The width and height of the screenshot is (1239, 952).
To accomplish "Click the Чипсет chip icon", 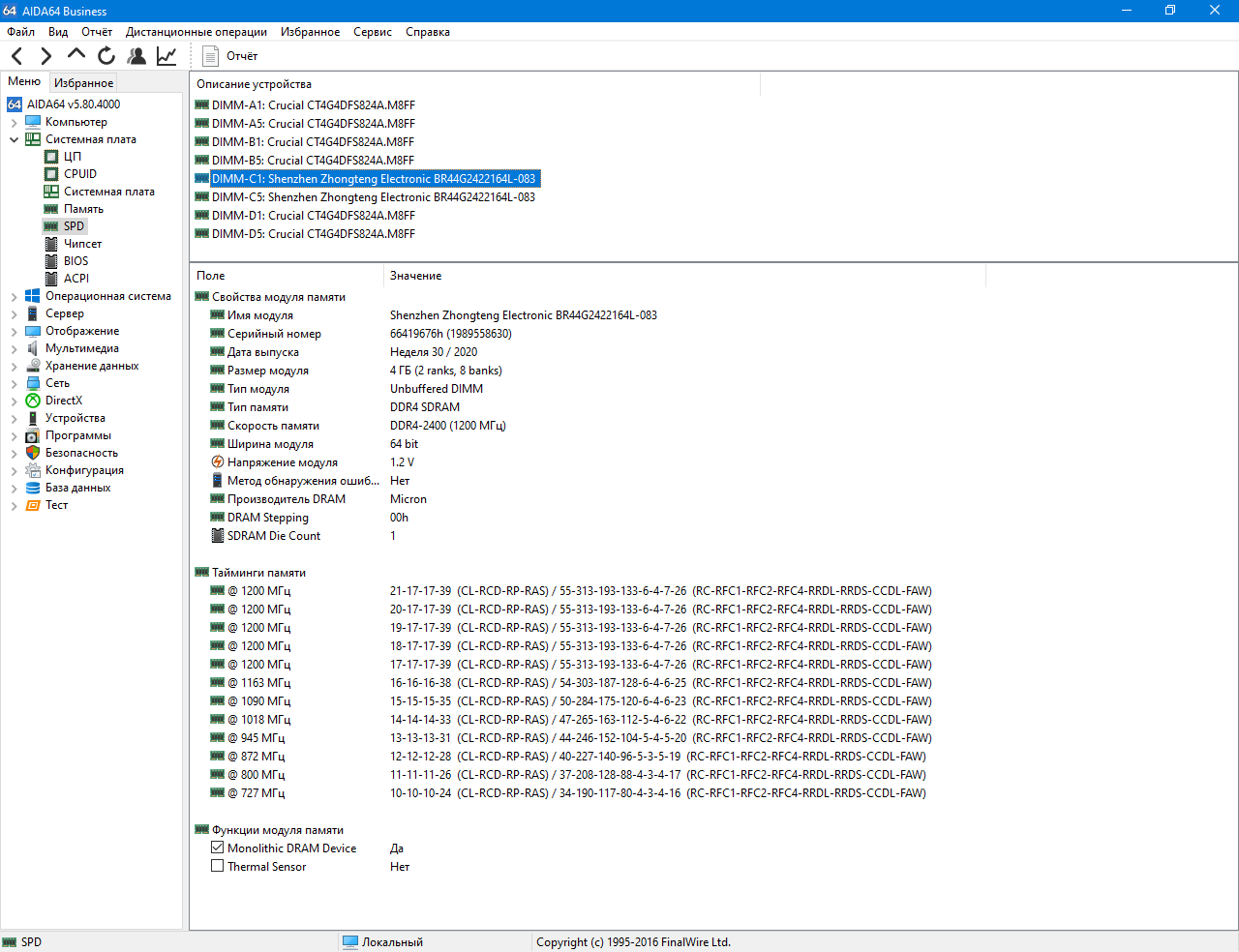I will pyautogui.click(x=51, y=244).
